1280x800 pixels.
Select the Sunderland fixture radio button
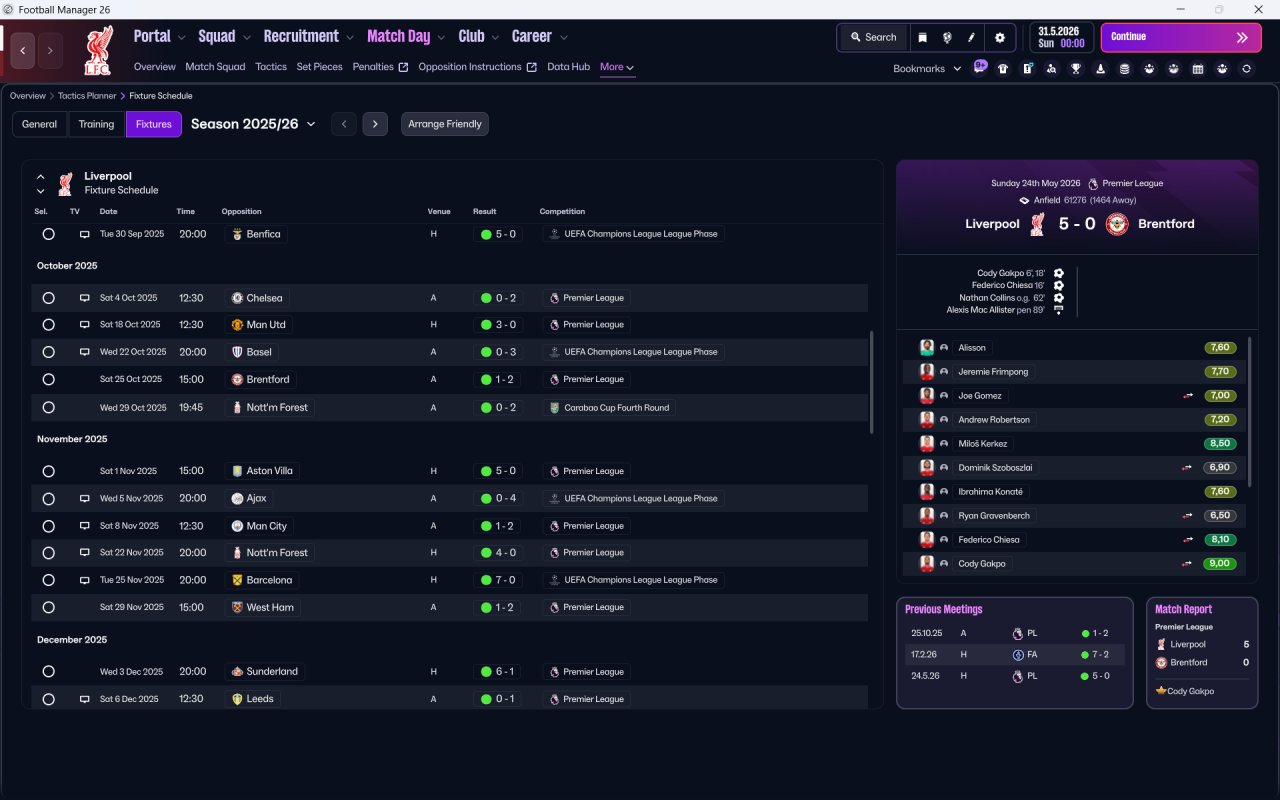48,672
